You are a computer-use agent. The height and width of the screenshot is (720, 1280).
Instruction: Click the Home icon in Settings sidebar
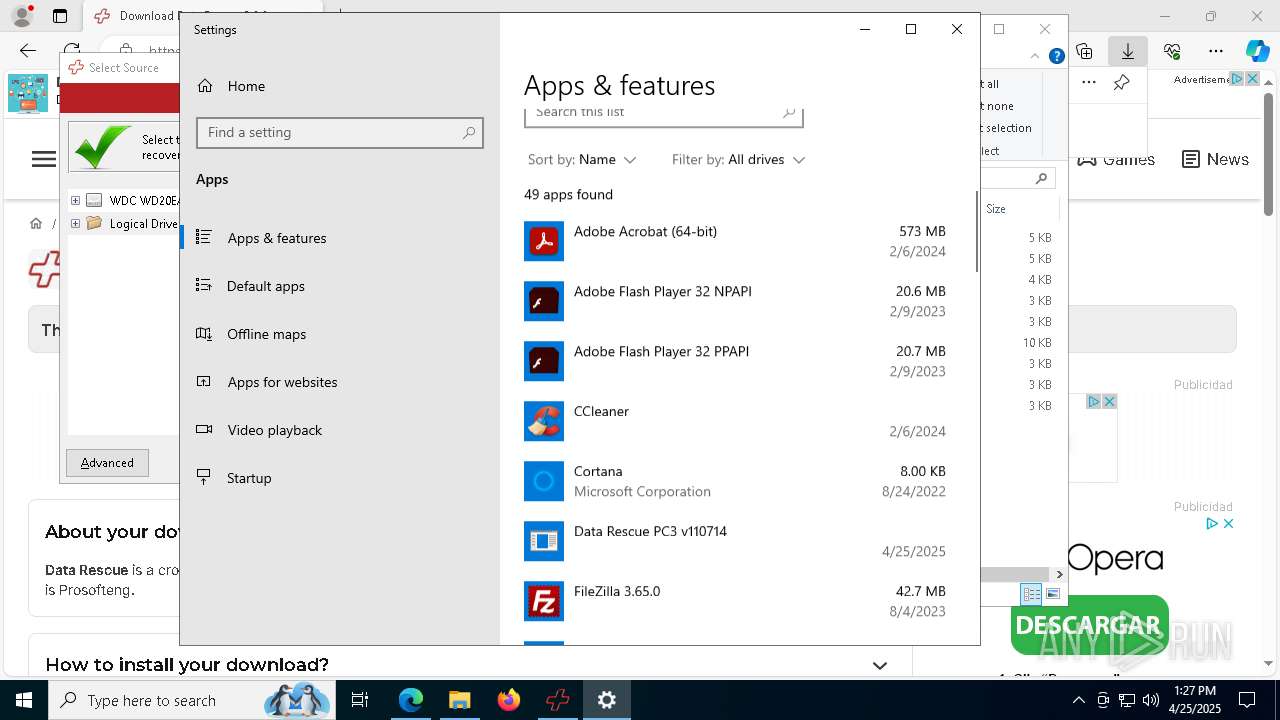pyautogui.click(x=205, y=86)
